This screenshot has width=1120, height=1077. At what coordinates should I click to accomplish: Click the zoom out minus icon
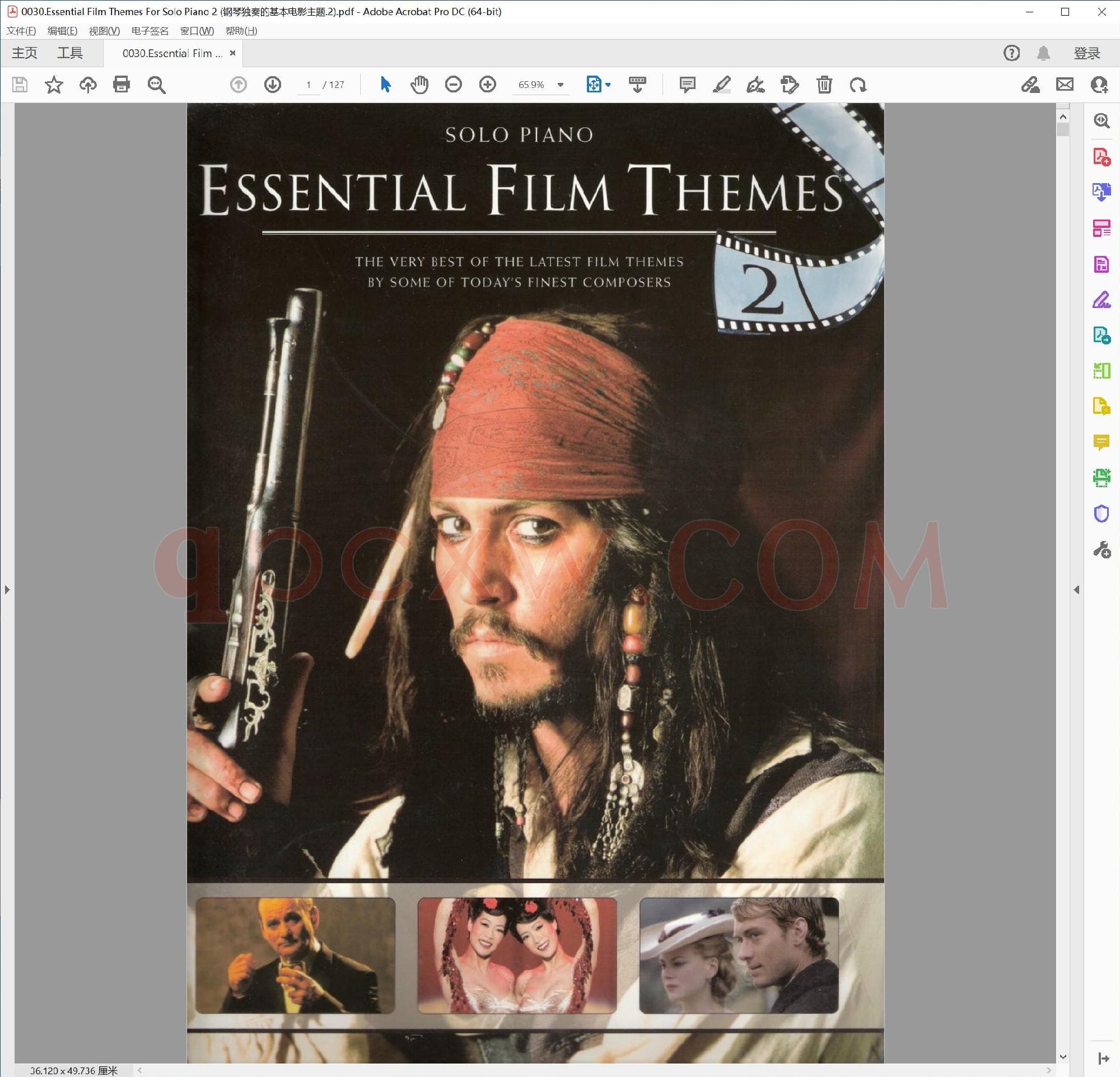[453, 85]
